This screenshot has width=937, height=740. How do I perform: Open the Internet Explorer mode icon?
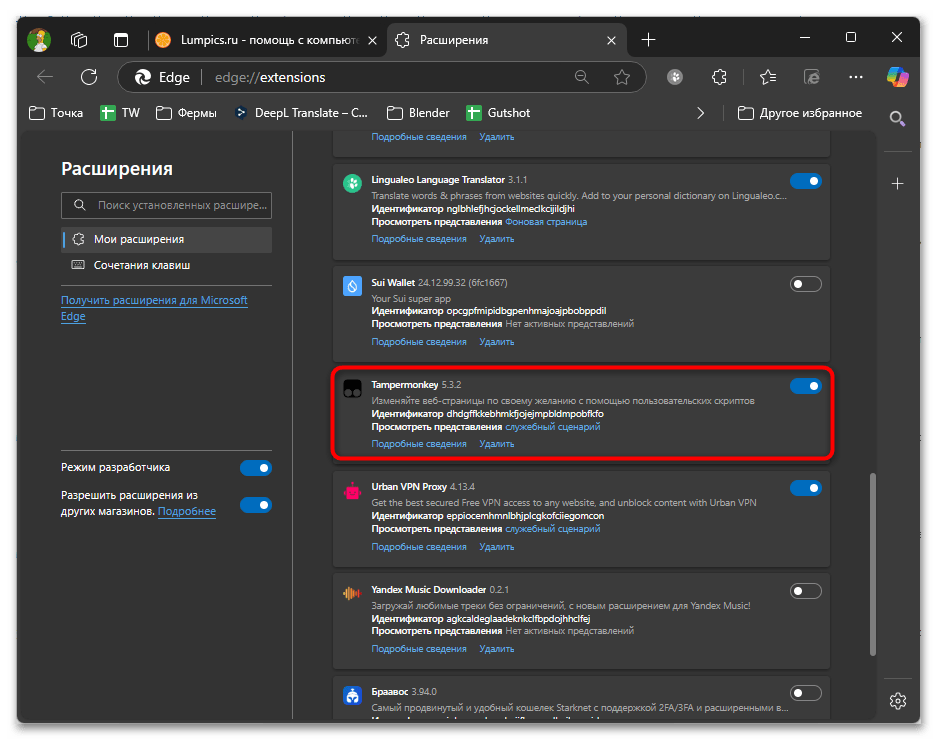[x=812, y=77]
